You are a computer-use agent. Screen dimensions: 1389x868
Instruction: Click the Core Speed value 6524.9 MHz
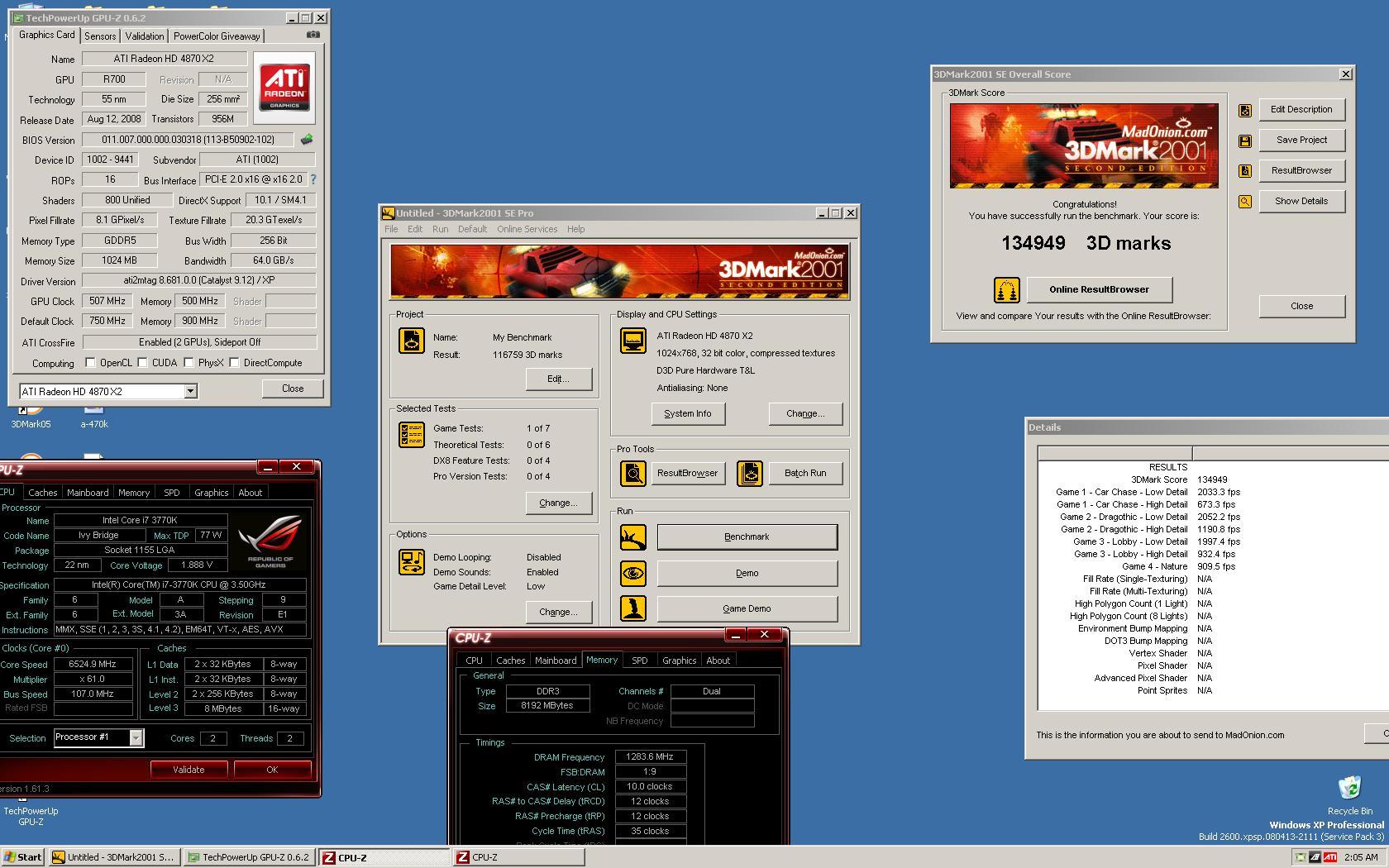(93, 664)
